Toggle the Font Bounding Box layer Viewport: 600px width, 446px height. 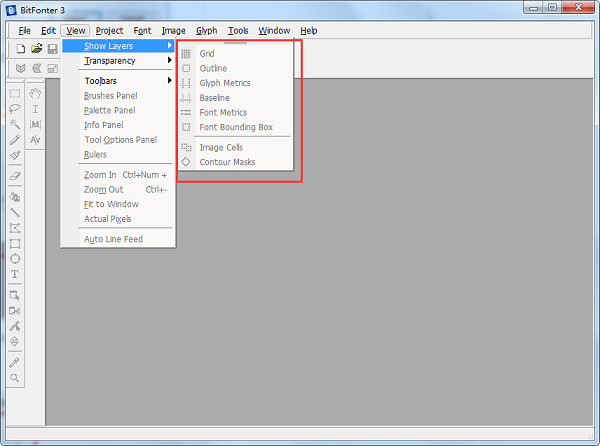coord(235,127)
